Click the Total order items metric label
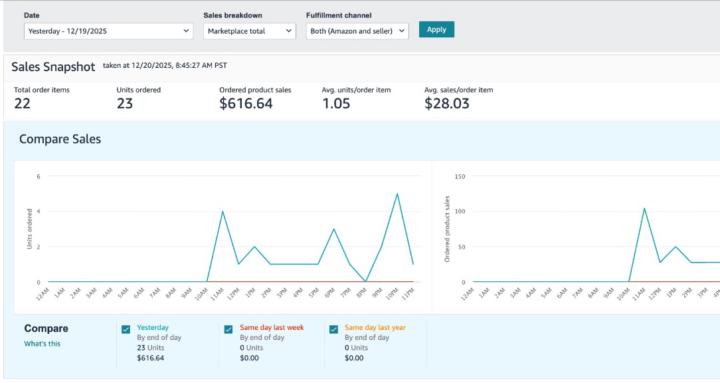Viewport: 720px width, 383px height. coord(41,90)
